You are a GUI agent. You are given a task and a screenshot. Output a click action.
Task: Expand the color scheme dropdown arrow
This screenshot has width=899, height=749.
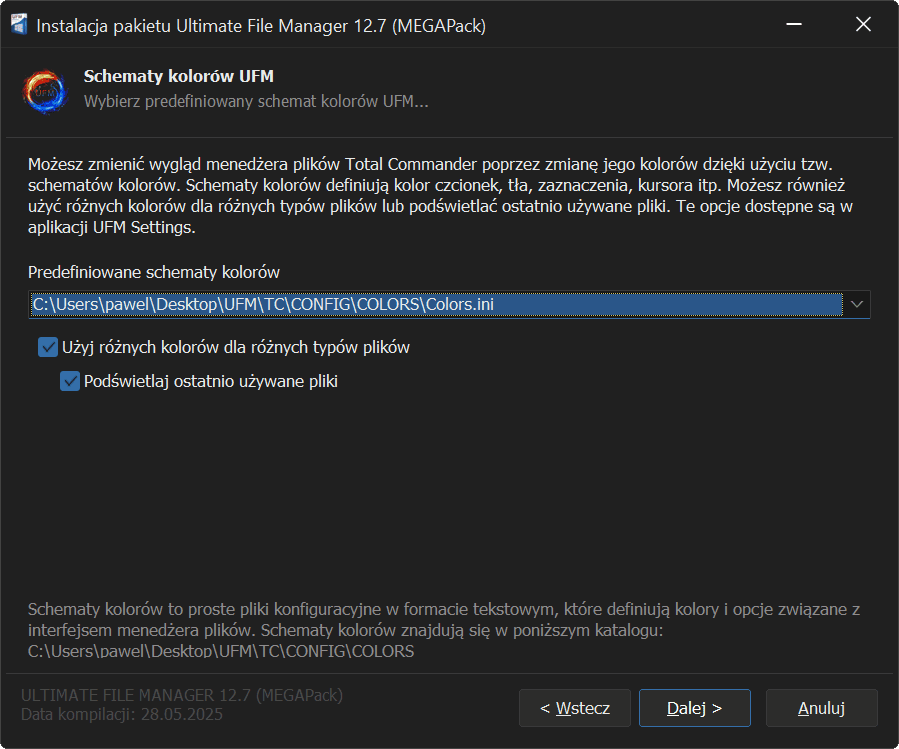pos(856,305)
